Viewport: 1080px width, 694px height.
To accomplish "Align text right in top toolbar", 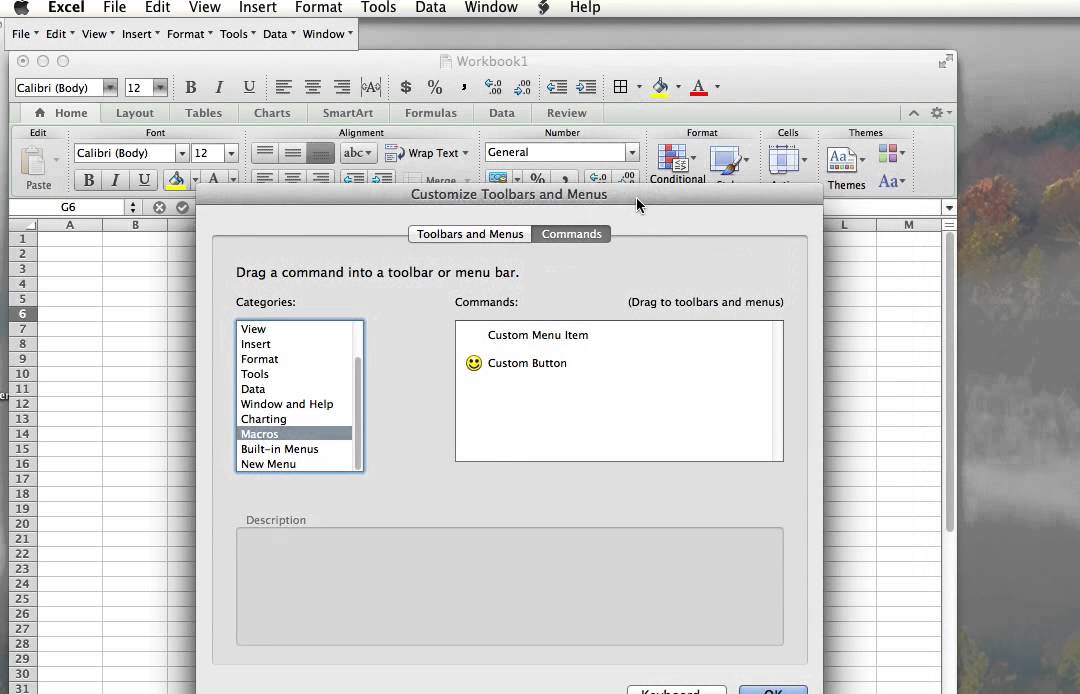I will pyautogui.click(x=341, y=87).
